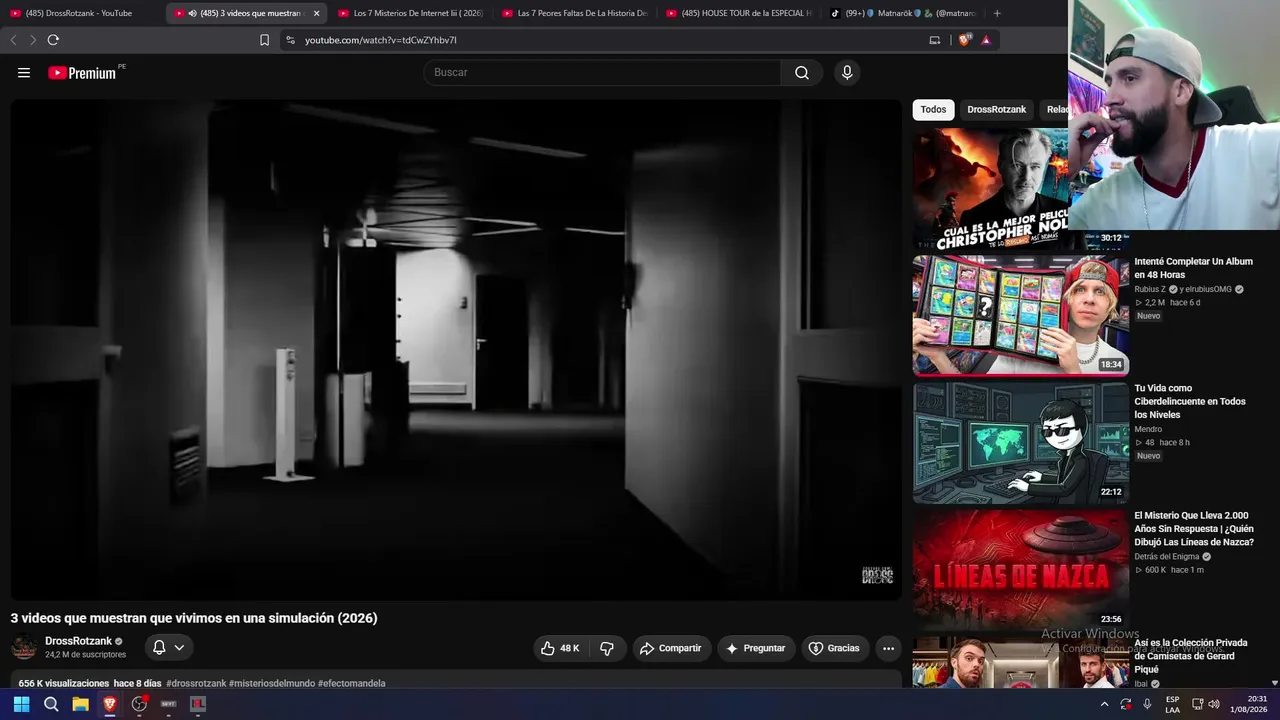Open a new browser tab
This screenshot has height=720, width=1280.
[997, 13]
